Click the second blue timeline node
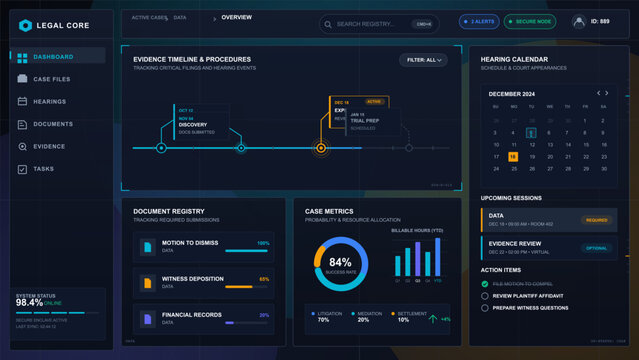The image size is (639, 360). pos(241,148)
